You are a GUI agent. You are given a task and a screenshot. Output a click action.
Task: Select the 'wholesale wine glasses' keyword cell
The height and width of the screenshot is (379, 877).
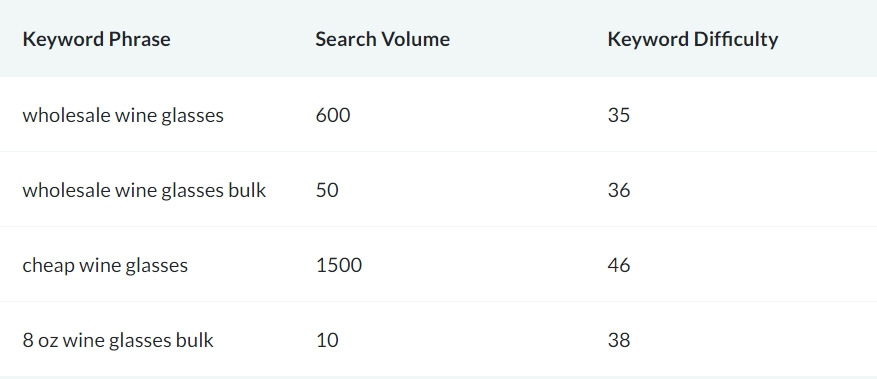point(123,115)
